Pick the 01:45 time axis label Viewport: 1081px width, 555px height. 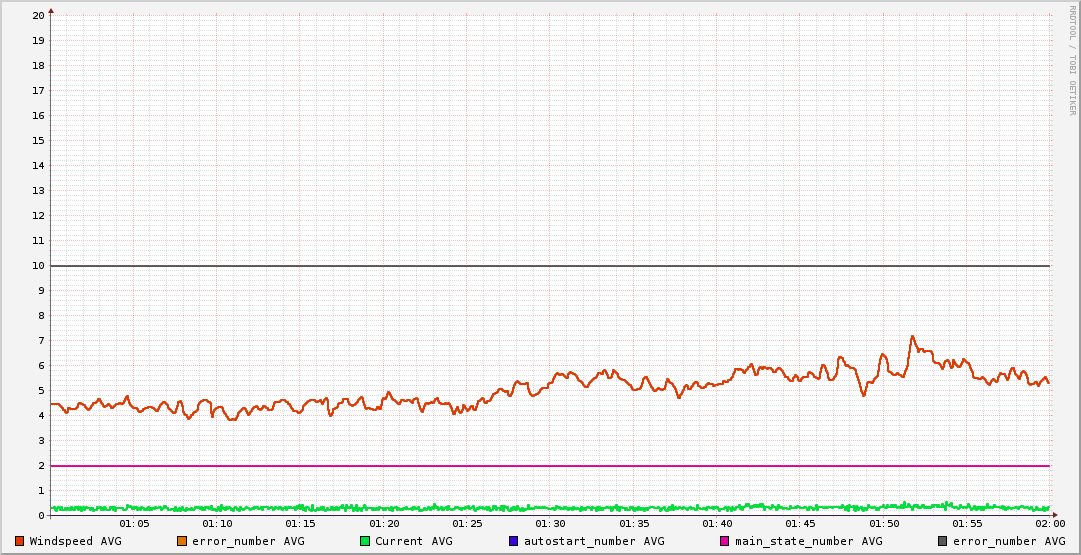click(x=800, y=524)
